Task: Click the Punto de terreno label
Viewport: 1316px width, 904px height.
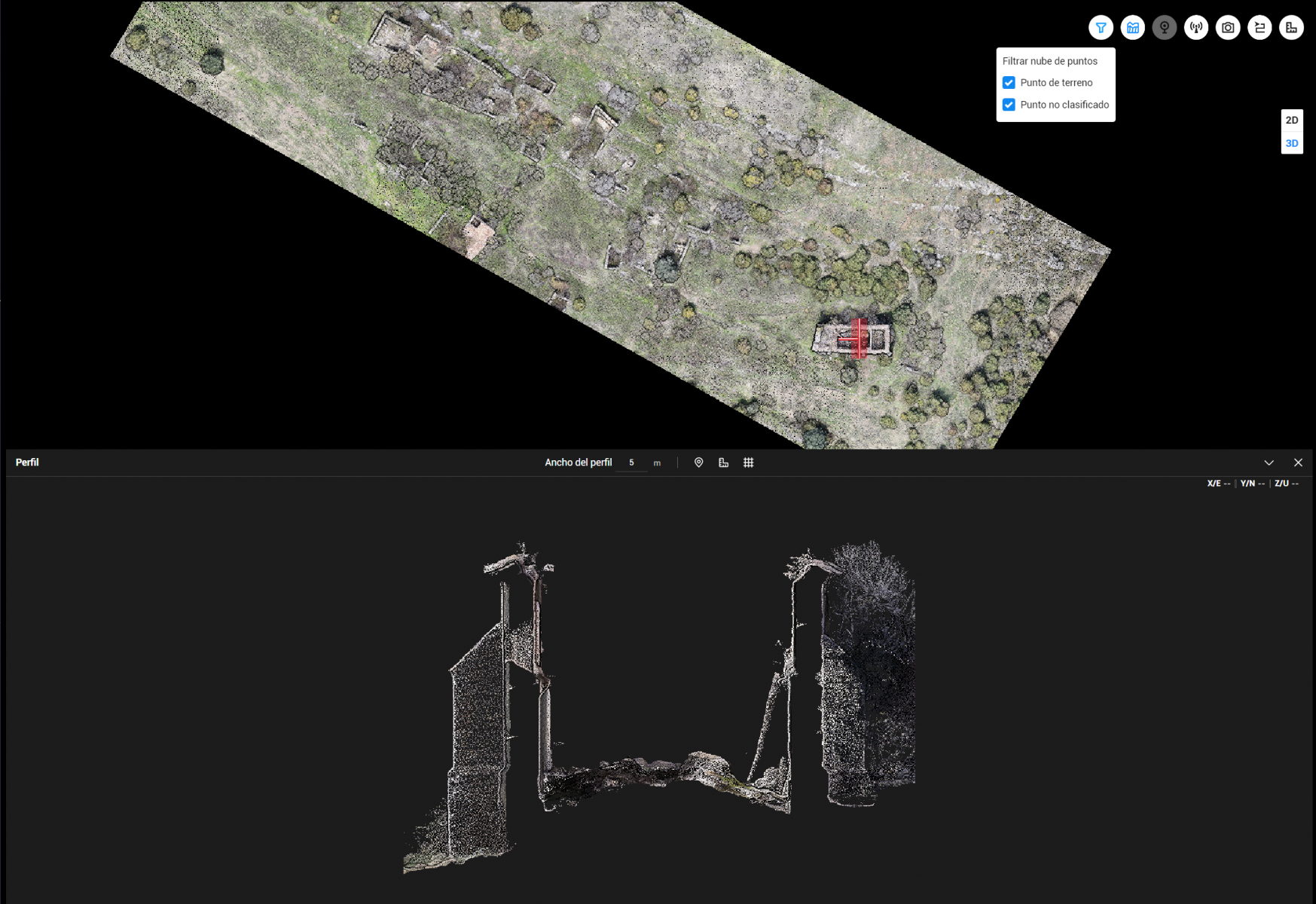Action: pos(1056,83)
